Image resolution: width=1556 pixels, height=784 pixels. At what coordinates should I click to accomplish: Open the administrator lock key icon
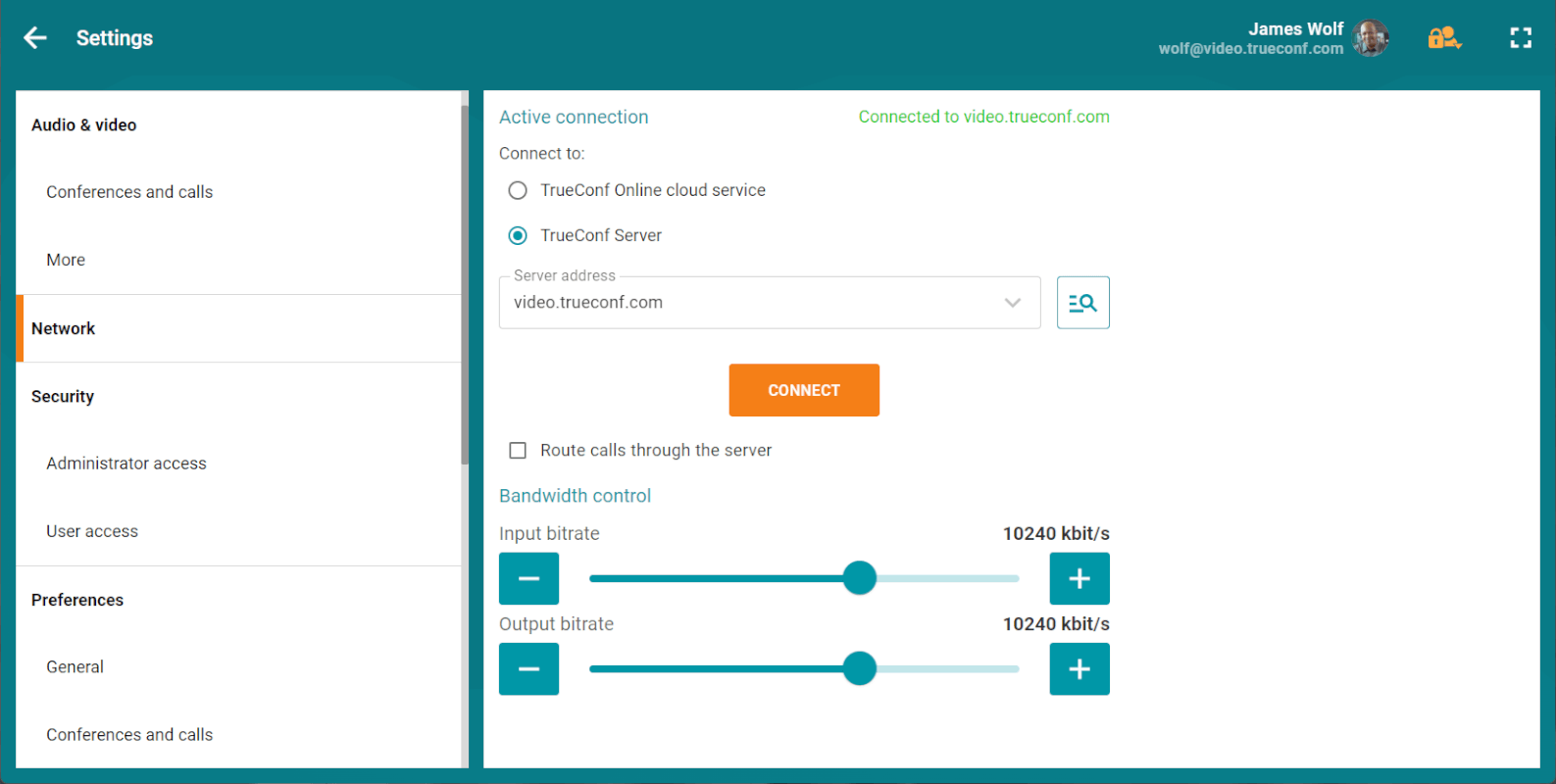1444,38
